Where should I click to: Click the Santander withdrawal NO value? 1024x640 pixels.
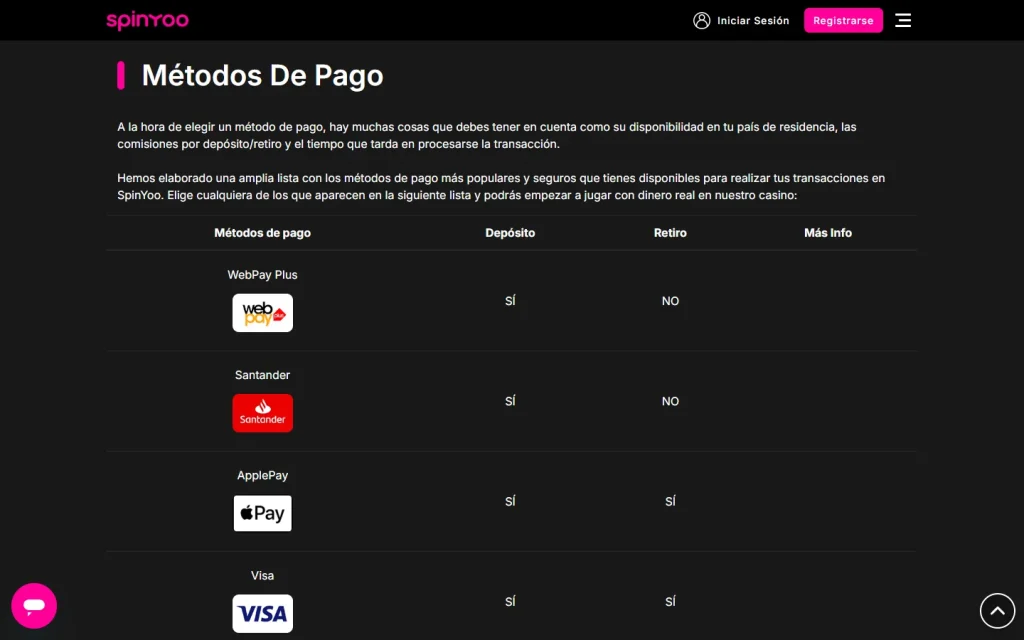point(671,401)
